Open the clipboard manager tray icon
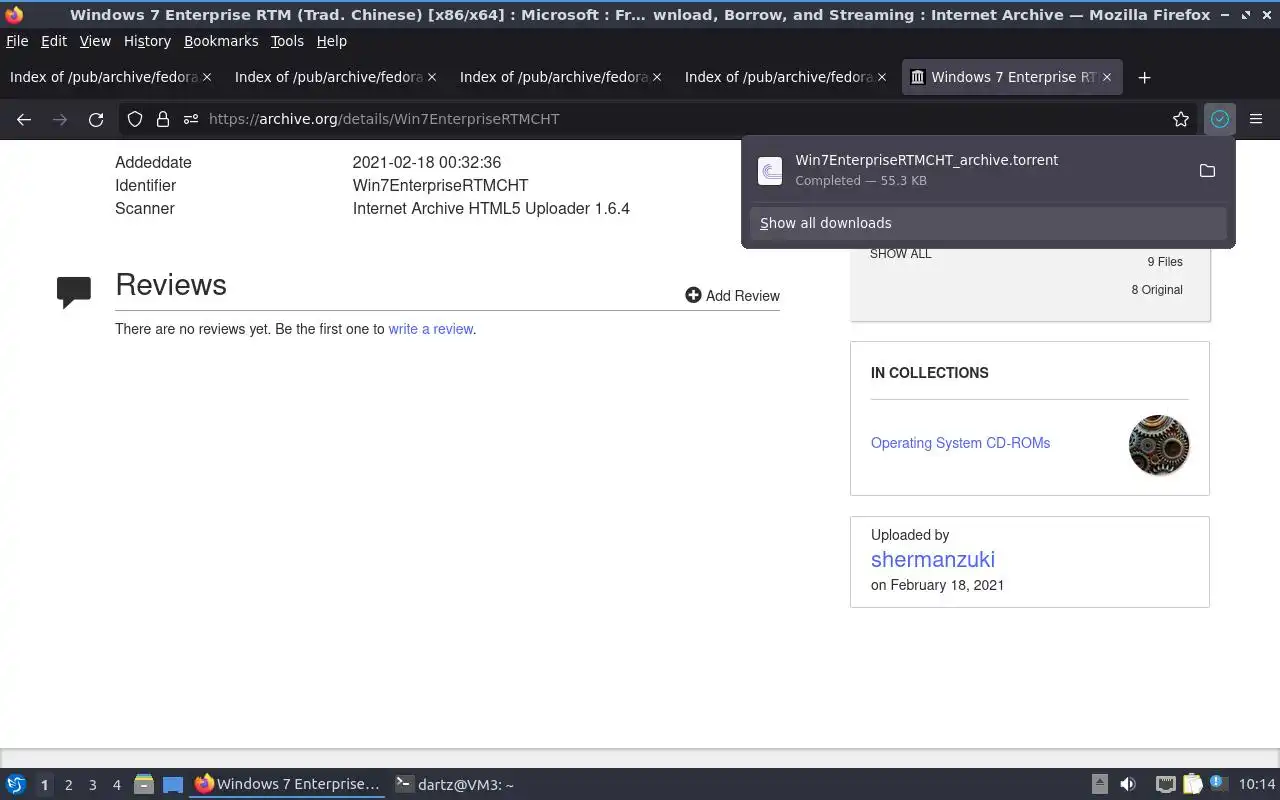This screenshot has height=800, width=1280. pos(1192,784)
